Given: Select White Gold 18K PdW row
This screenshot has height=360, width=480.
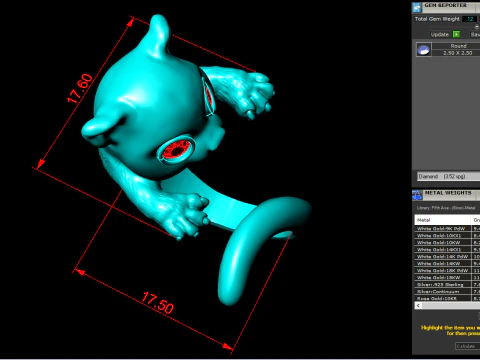Looking at the screenshot, I should pyautogui.click(x=447, y=271).
